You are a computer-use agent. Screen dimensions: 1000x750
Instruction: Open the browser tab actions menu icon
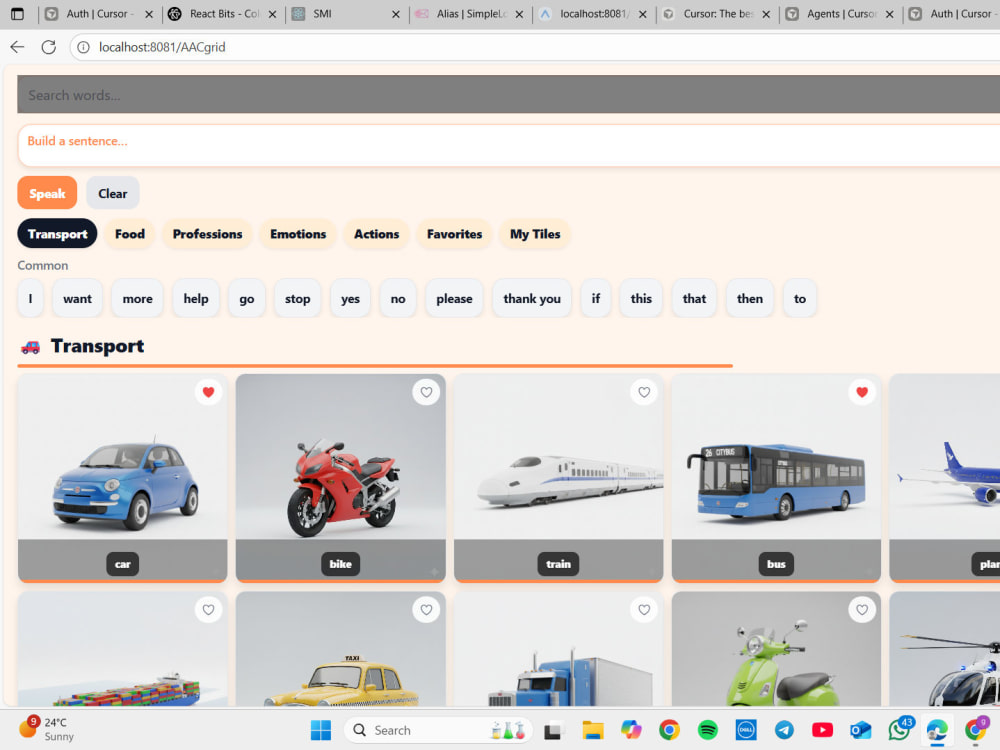[x=17, y=13]
